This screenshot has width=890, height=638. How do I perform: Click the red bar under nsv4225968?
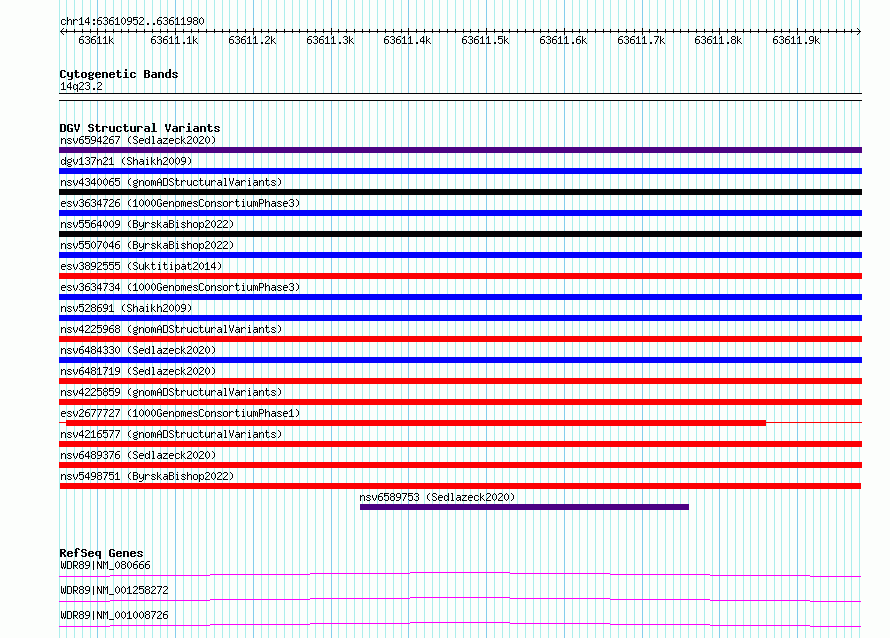coord(460,339)
